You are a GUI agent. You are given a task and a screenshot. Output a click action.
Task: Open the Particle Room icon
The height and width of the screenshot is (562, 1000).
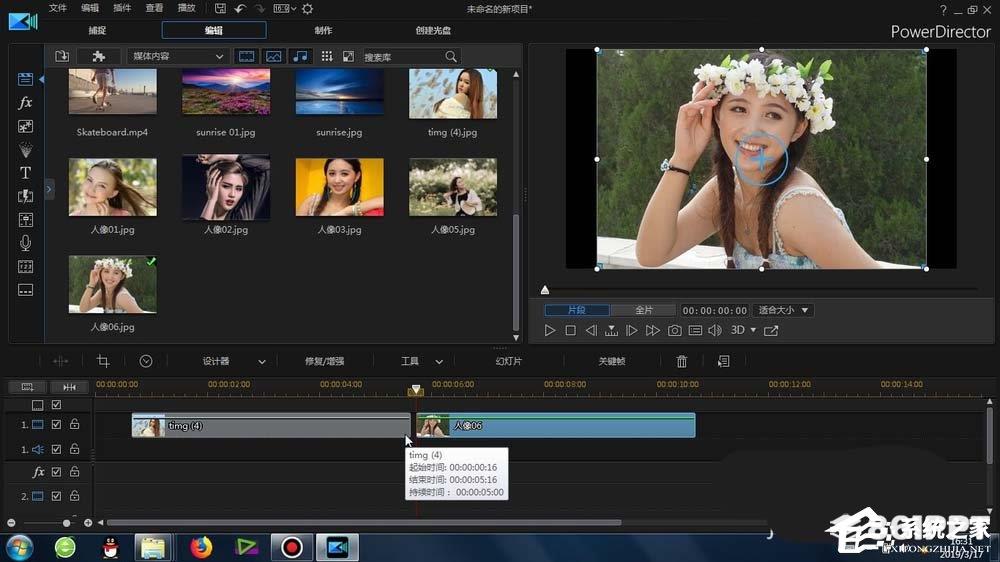click(x=25, y=150)
